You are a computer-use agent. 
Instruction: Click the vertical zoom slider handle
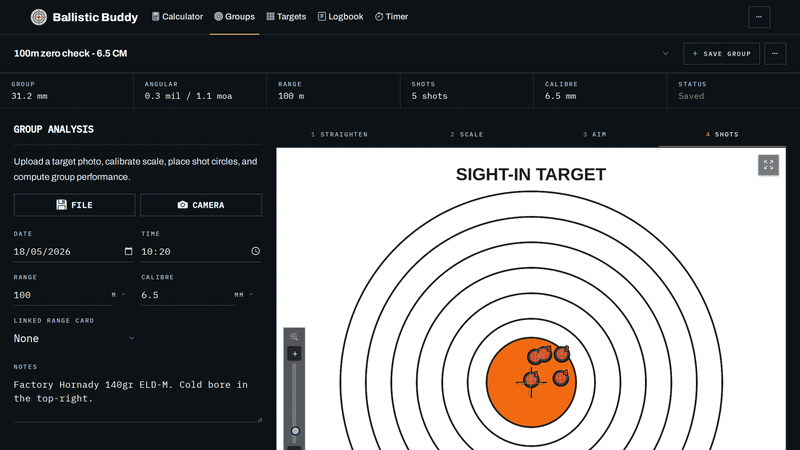point(295,431)
